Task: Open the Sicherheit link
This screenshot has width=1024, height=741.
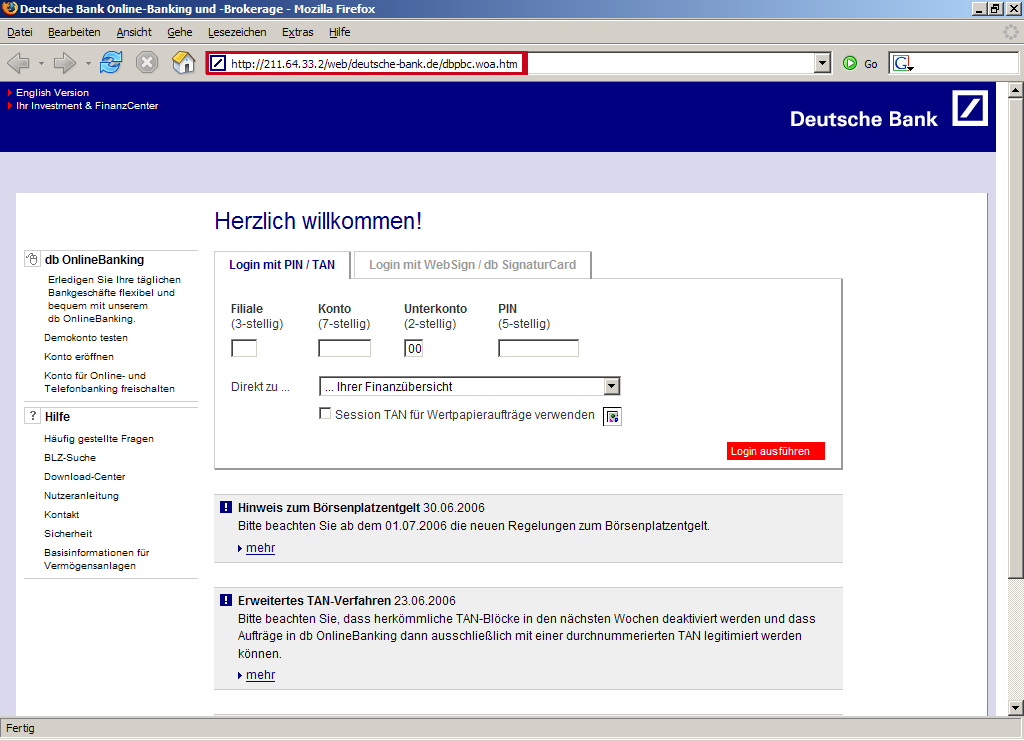Action: point(68,533)
